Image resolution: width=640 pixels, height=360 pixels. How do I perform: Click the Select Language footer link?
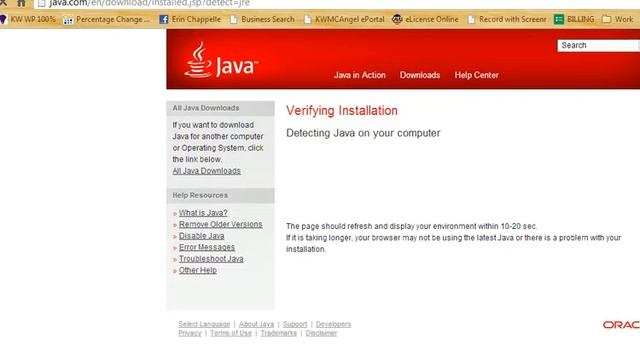point(204,324)
